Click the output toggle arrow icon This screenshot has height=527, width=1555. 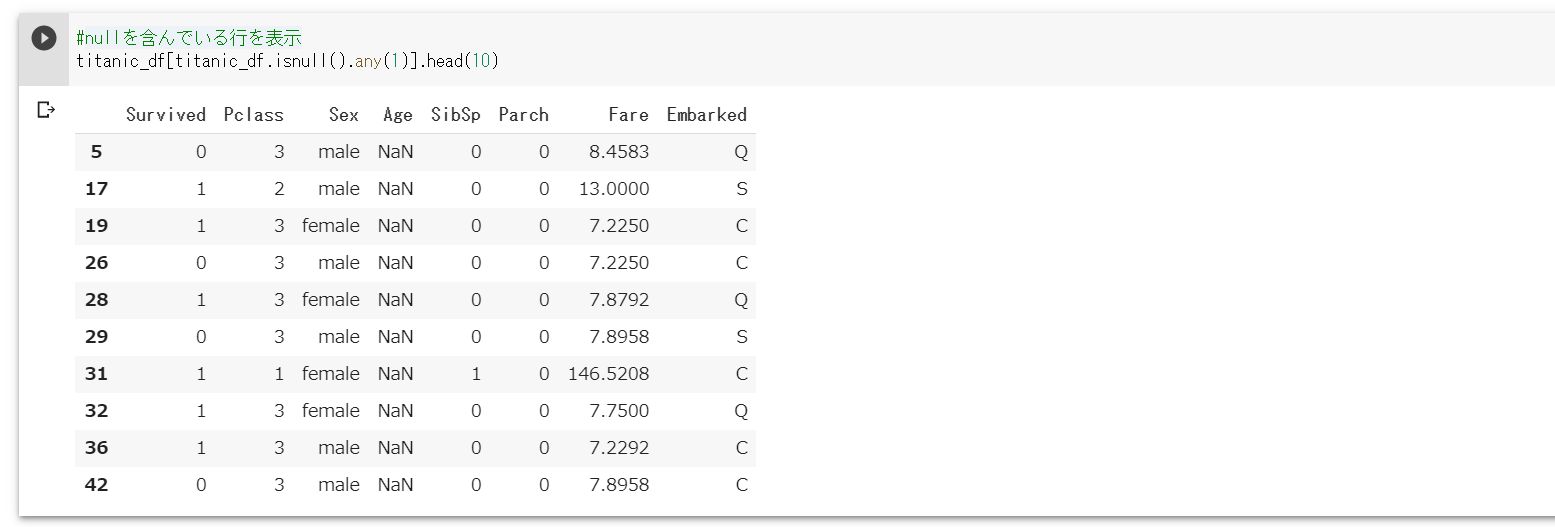click(45, 109)
